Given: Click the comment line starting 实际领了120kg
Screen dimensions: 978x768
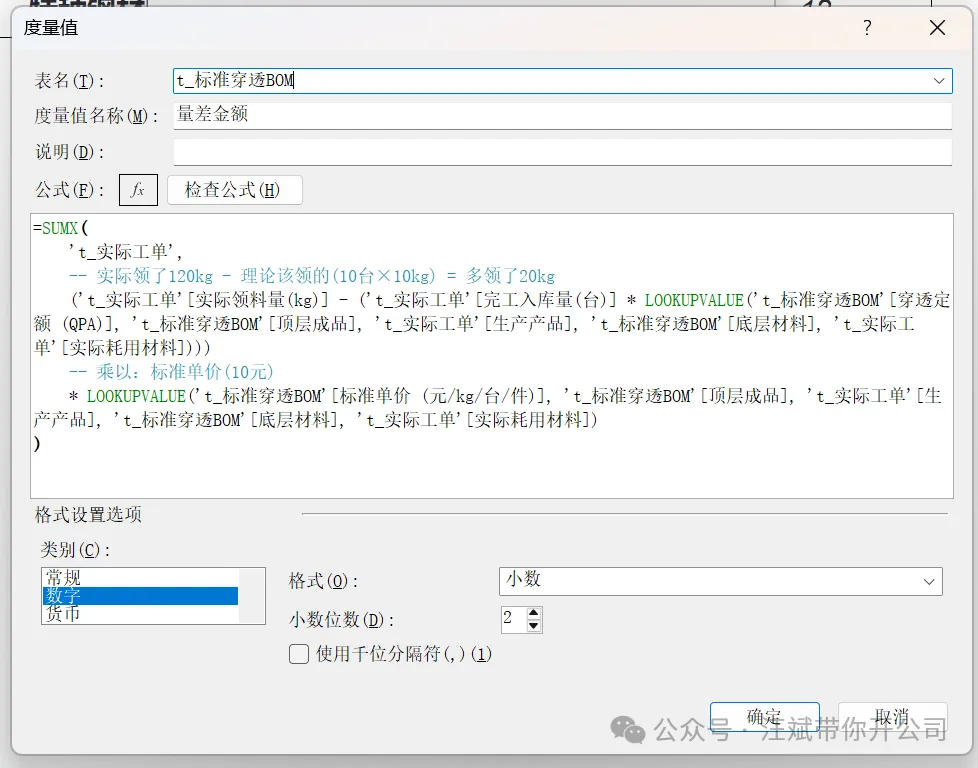Looking at the screenshot, I should click(312, 276).
